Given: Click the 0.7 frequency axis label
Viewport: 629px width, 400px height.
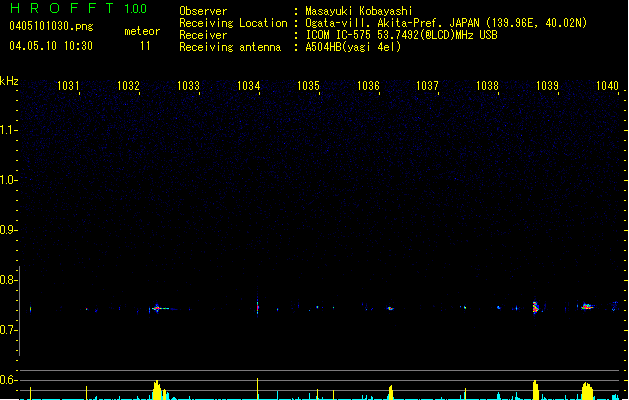Looking at the screenshot, I should point(8,330).
